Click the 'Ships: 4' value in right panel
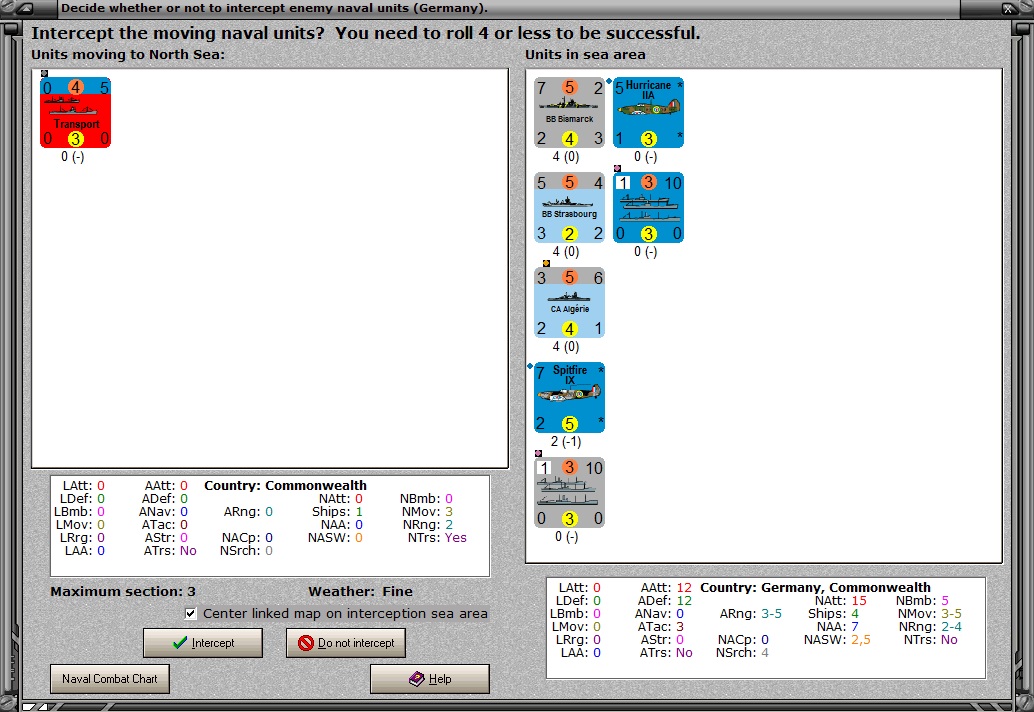Screen dimensions: 1034x712 coord(834,614)
